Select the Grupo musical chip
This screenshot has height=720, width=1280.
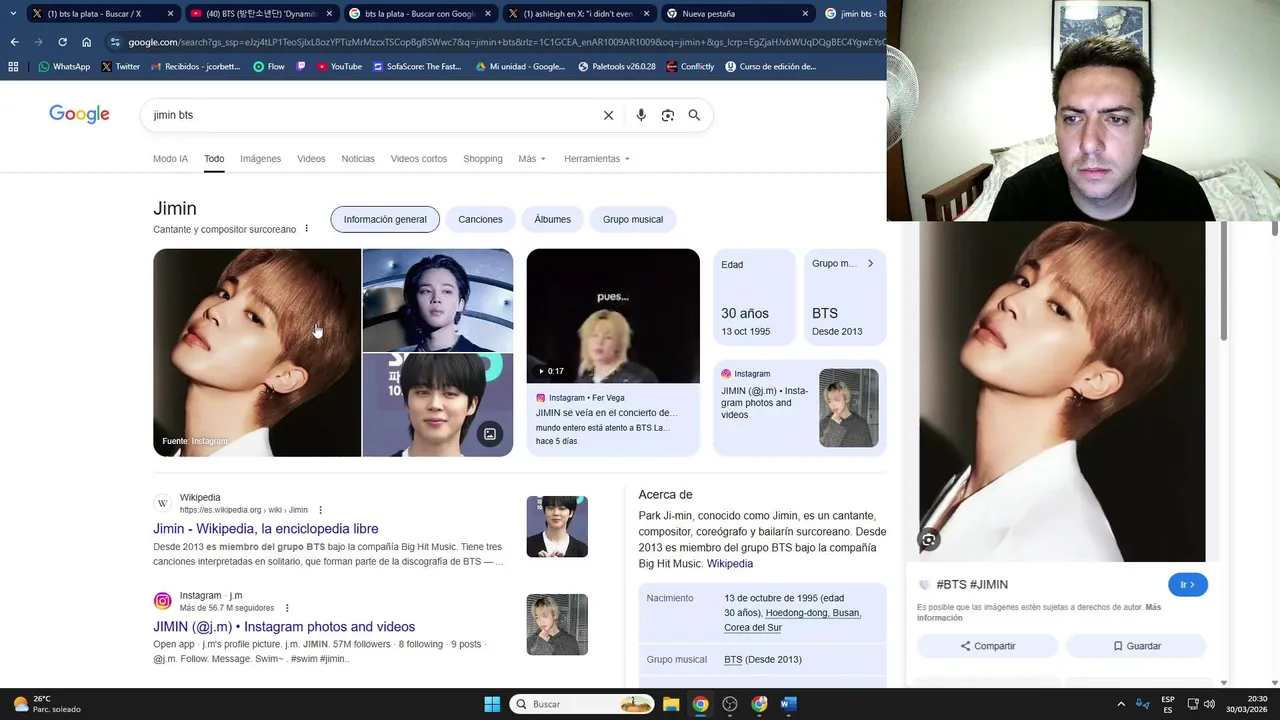(633, 219)
